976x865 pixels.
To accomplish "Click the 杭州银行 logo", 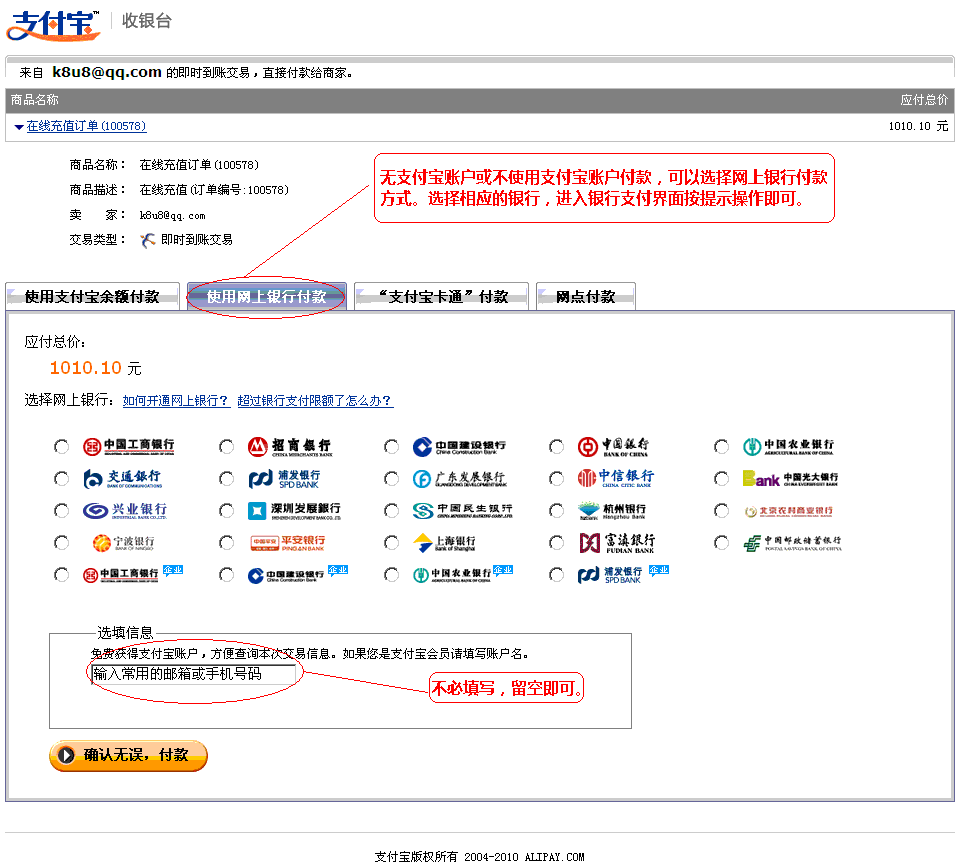I will [612, 511].
